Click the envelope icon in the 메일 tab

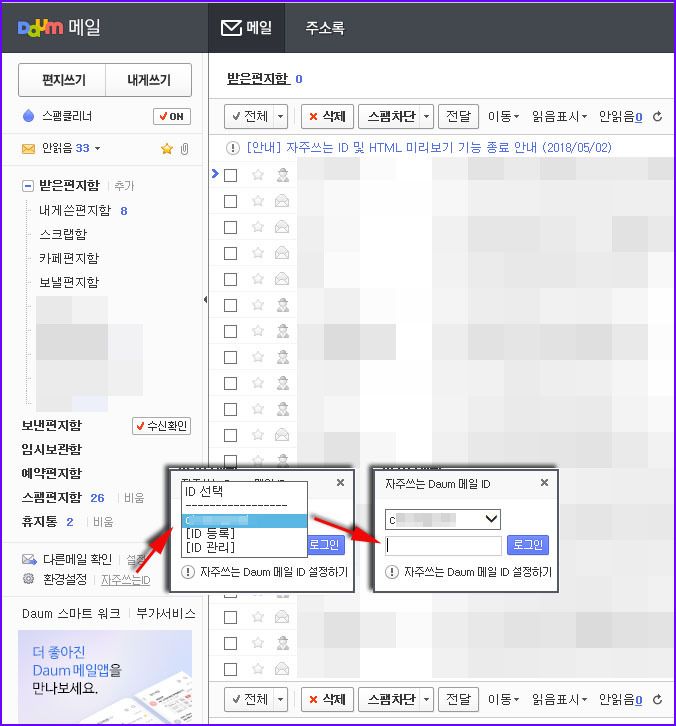coord(231,28)
